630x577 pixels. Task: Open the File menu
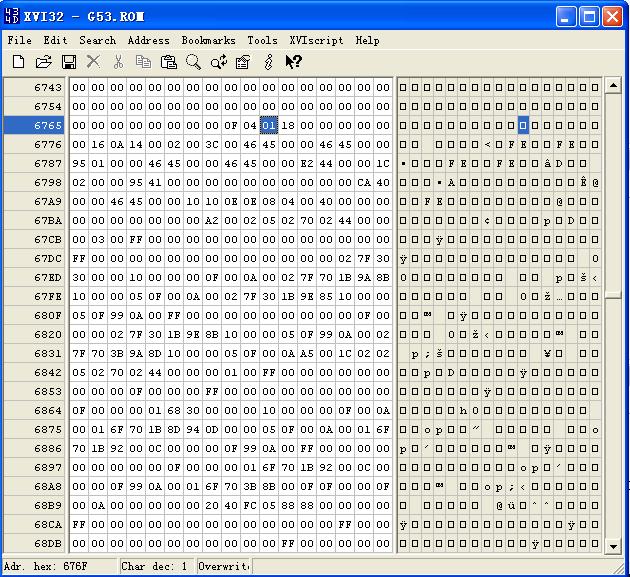(x=19, y=40)
